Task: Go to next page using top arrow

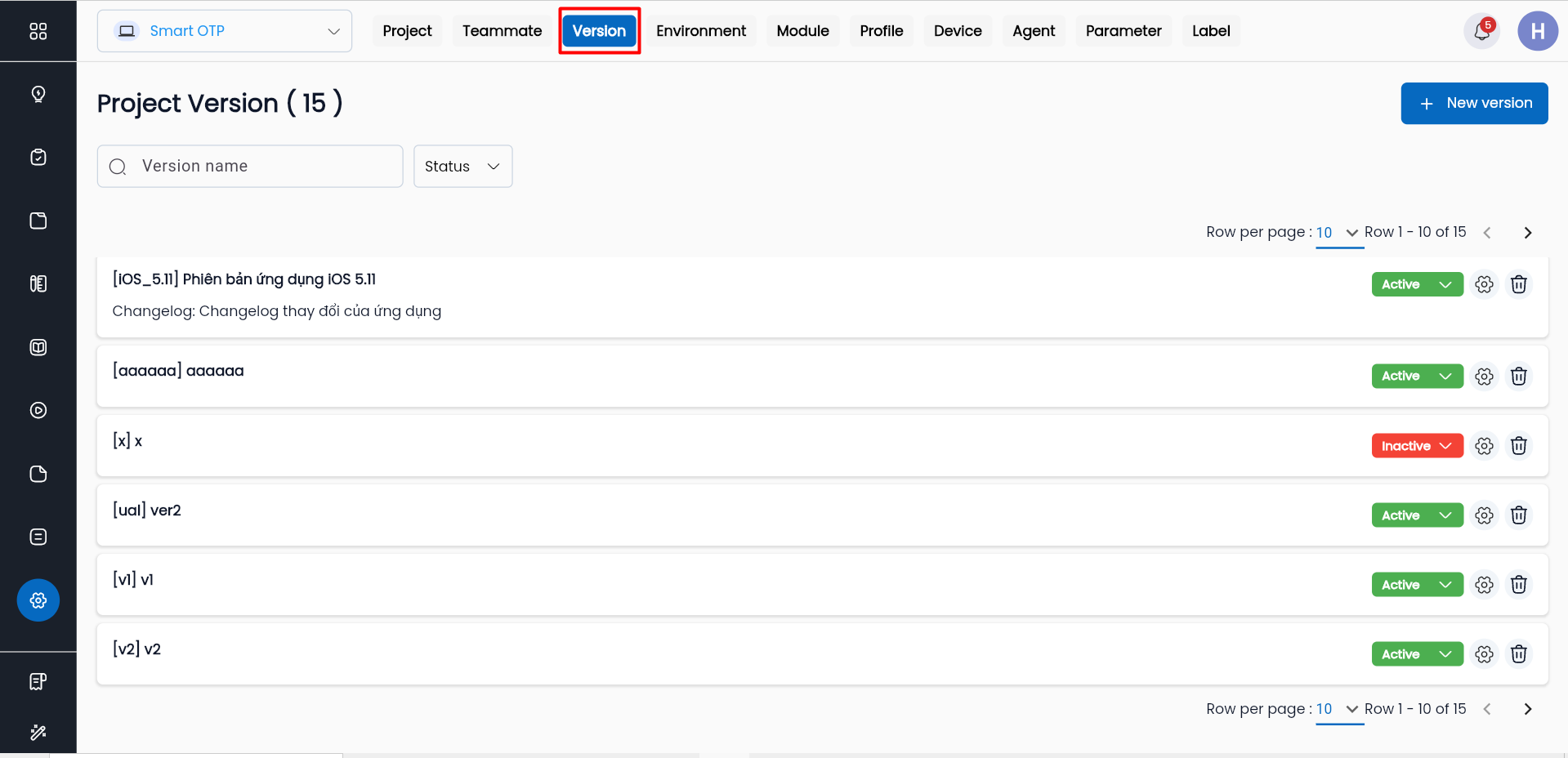Action: click(x=1527, y=233)
